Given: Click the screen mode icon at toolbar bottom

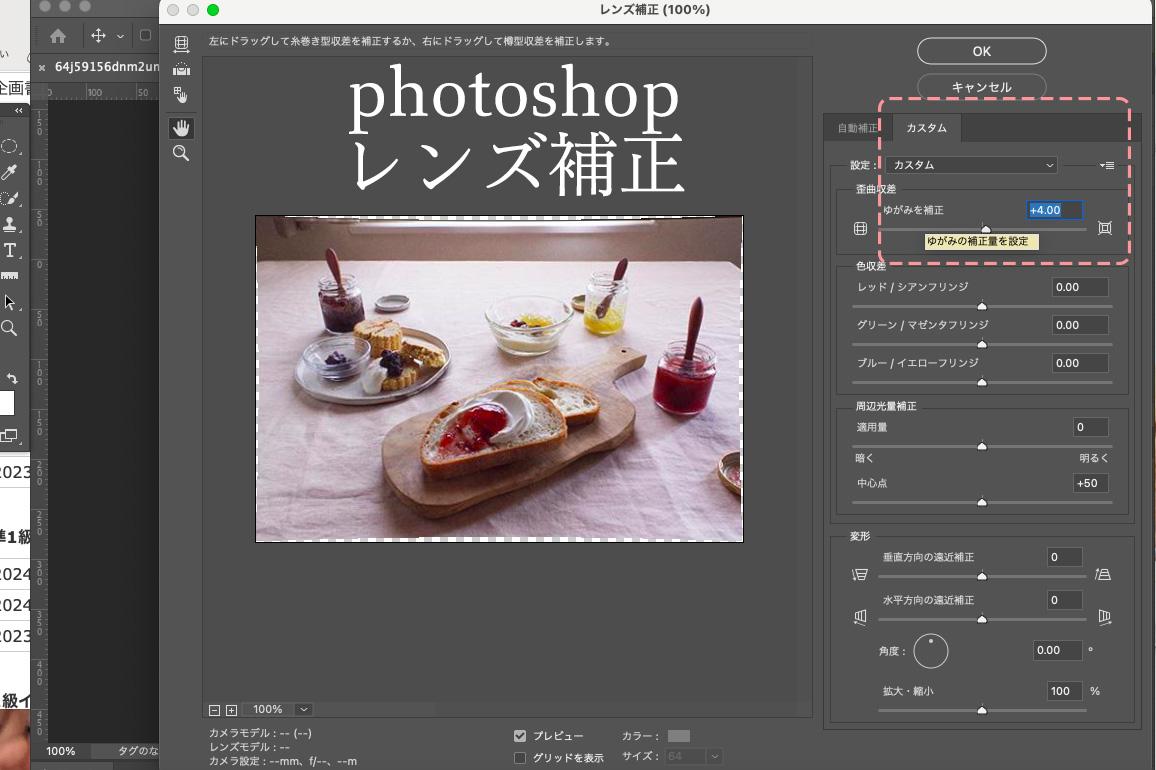Looking at the screenshot, I should (9, 436).
